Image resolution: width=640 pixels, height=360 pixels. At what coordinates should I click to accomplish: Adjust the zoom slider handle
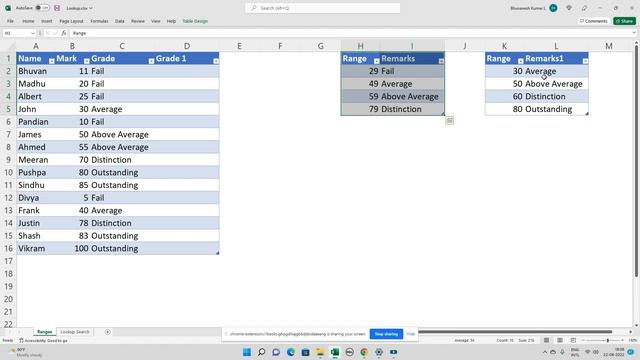(608, 340)
